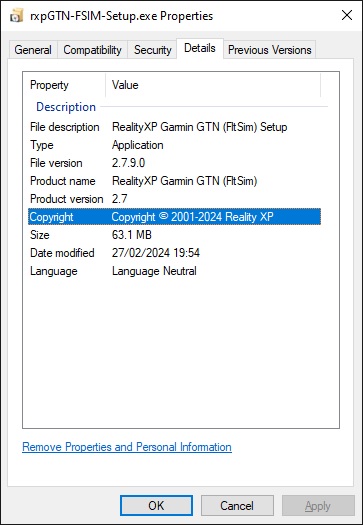This screenshot has height=525, width=363.
Task: Click the size value 63.1 MB
Action: pyautogui.click(x=132, y=235)
